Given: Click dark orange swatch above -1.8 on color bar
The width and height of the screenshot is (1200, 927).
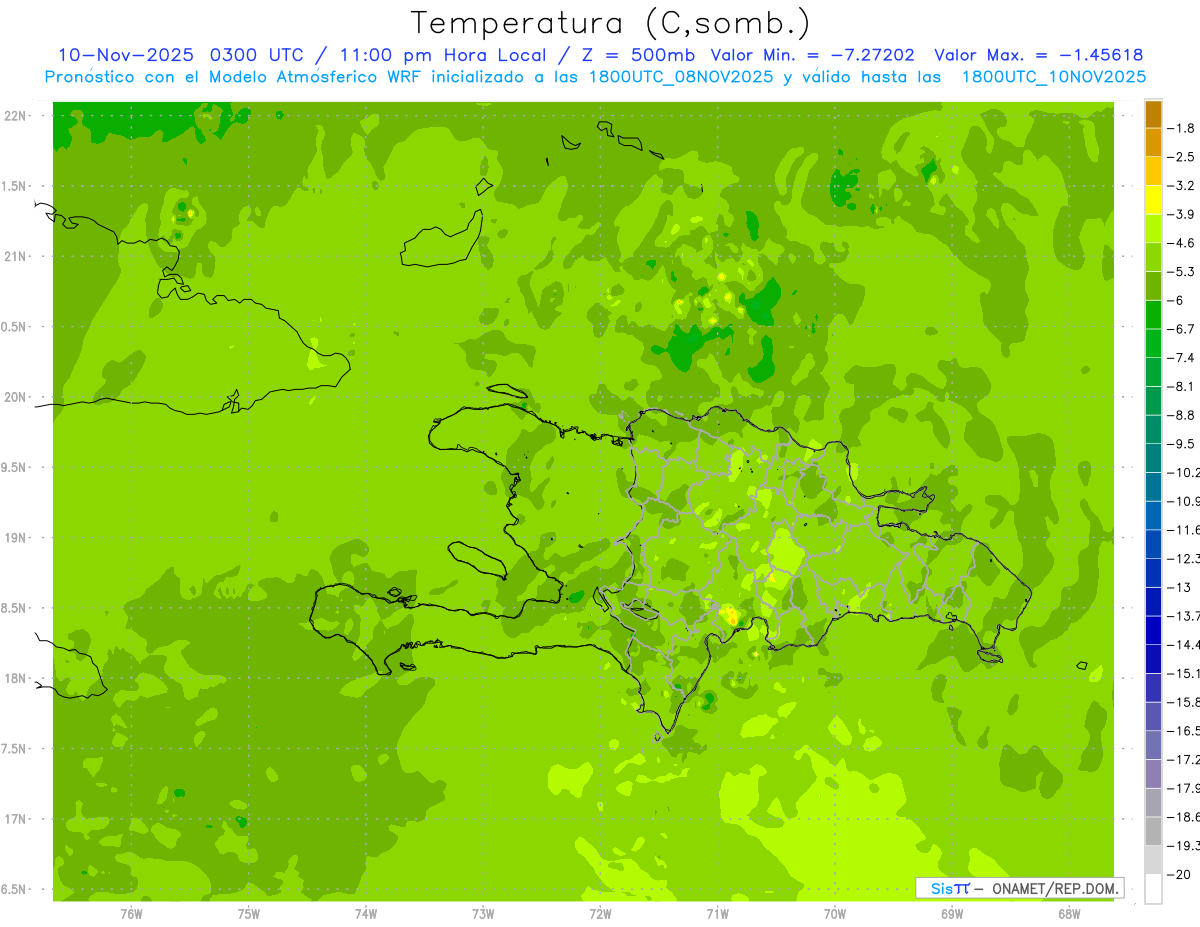Looking at the screenshot, I should [1153, 114].
